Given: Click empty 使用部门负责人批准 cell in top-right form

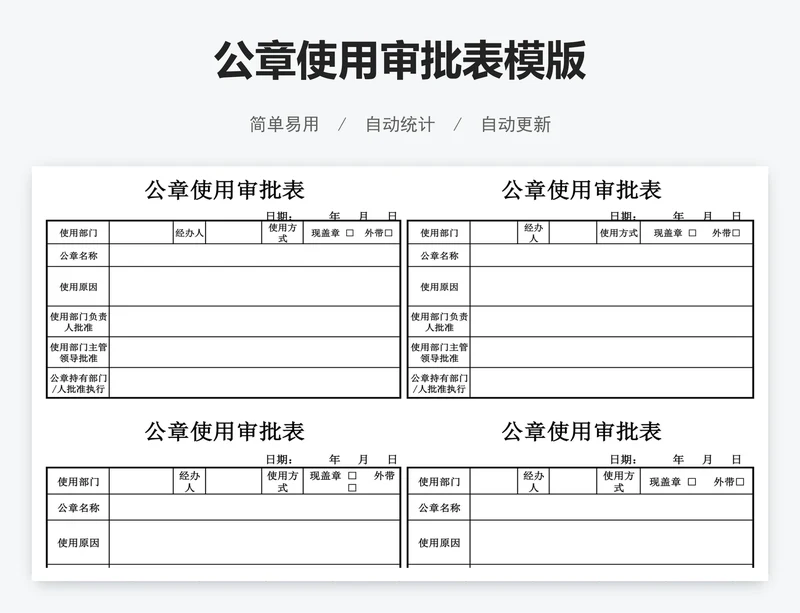Looking at the screenshot, I should [611, 322].
